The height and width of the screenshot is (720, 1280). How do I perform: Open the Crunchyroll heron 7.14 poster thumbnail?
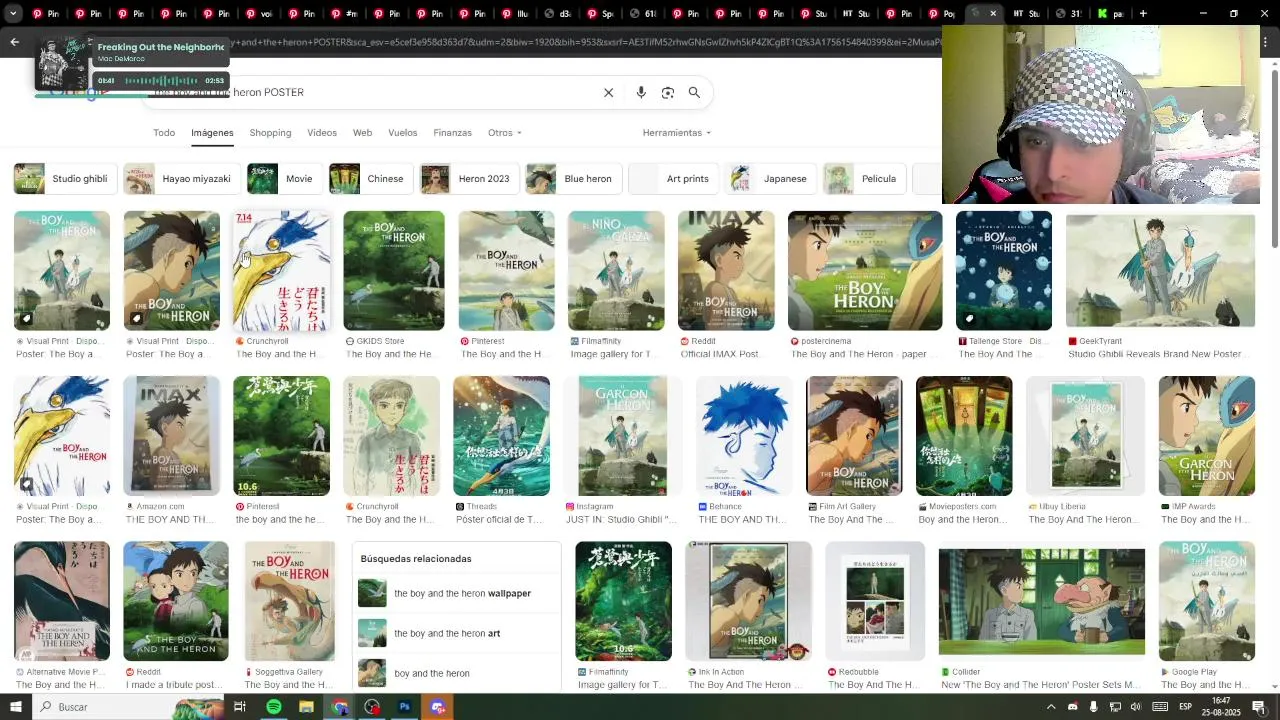pyautogui.click(x=281, y=270)
